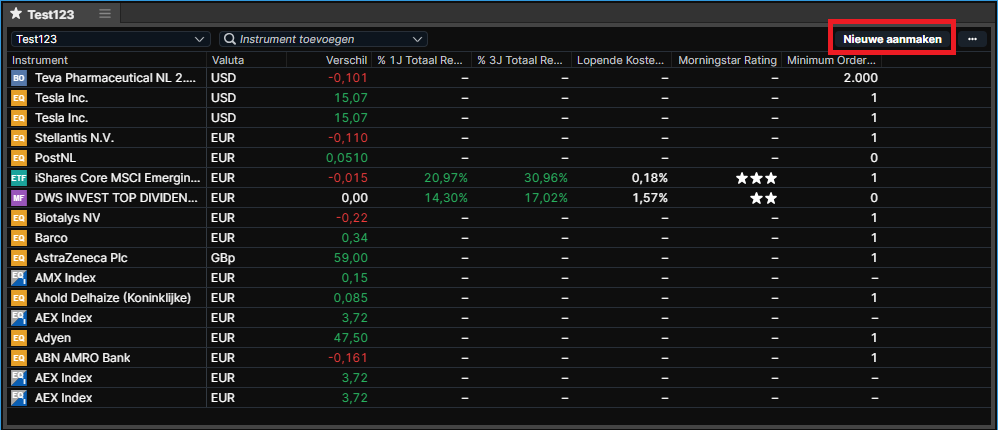Screen dimensions: 998x430
Task: Sort by the % 3J Totaal Re... column header
Action: [520, 60]
